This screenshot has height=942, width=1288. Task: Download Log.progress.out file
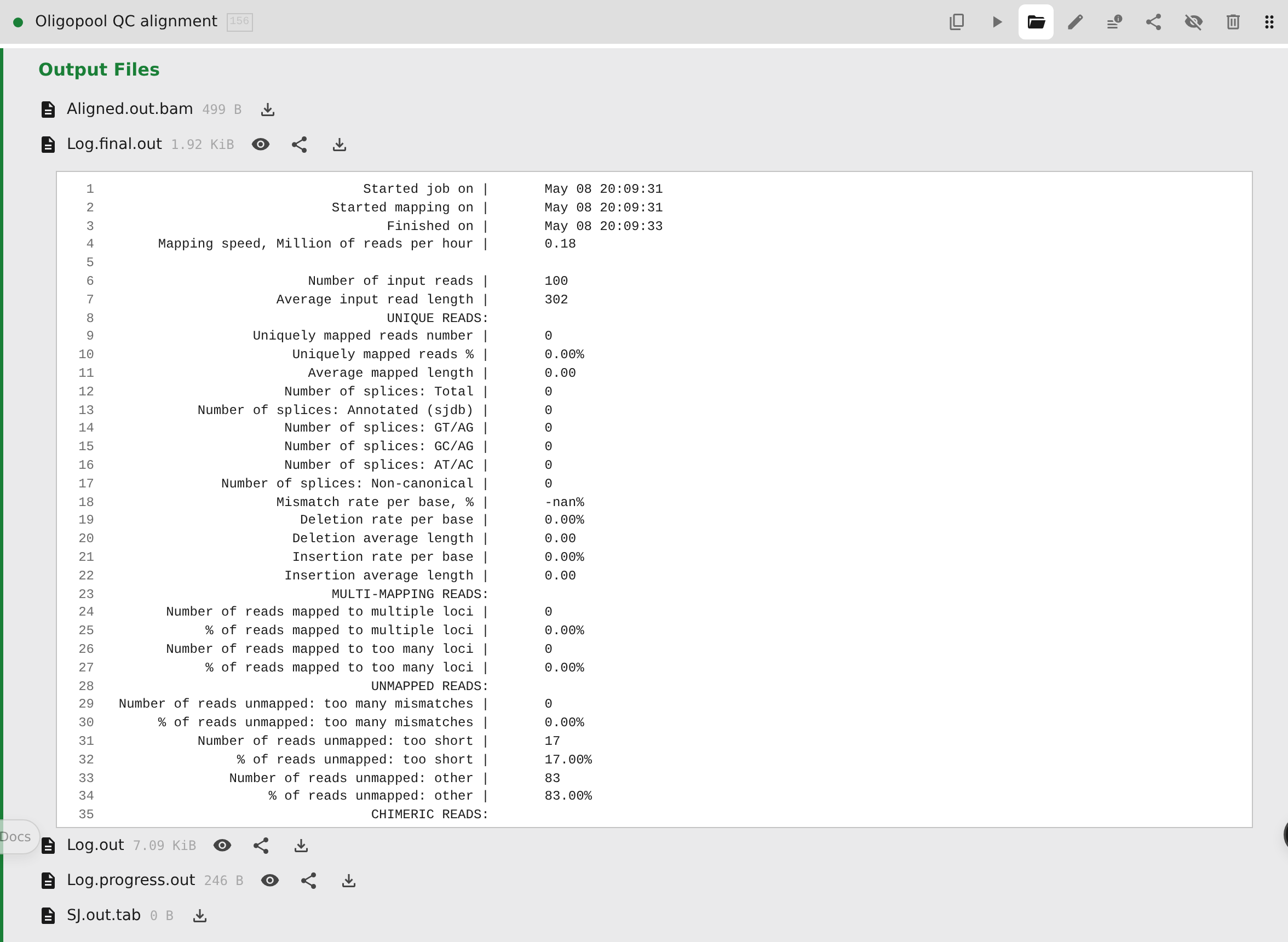point(349,881)
